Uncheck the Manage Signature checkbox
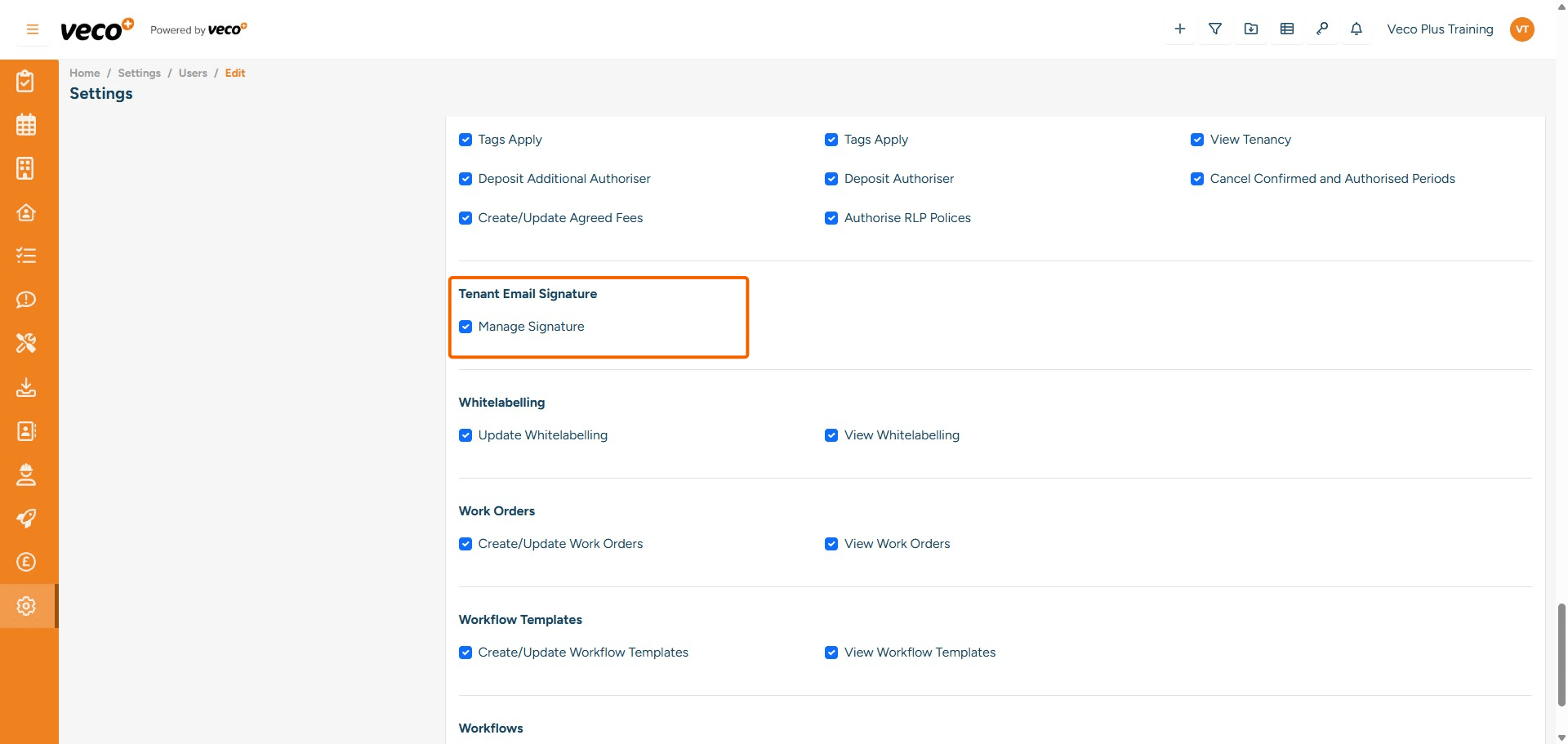Image resolution: width=1568 pixels, height=744 pixels. click(x=465, y=327)
